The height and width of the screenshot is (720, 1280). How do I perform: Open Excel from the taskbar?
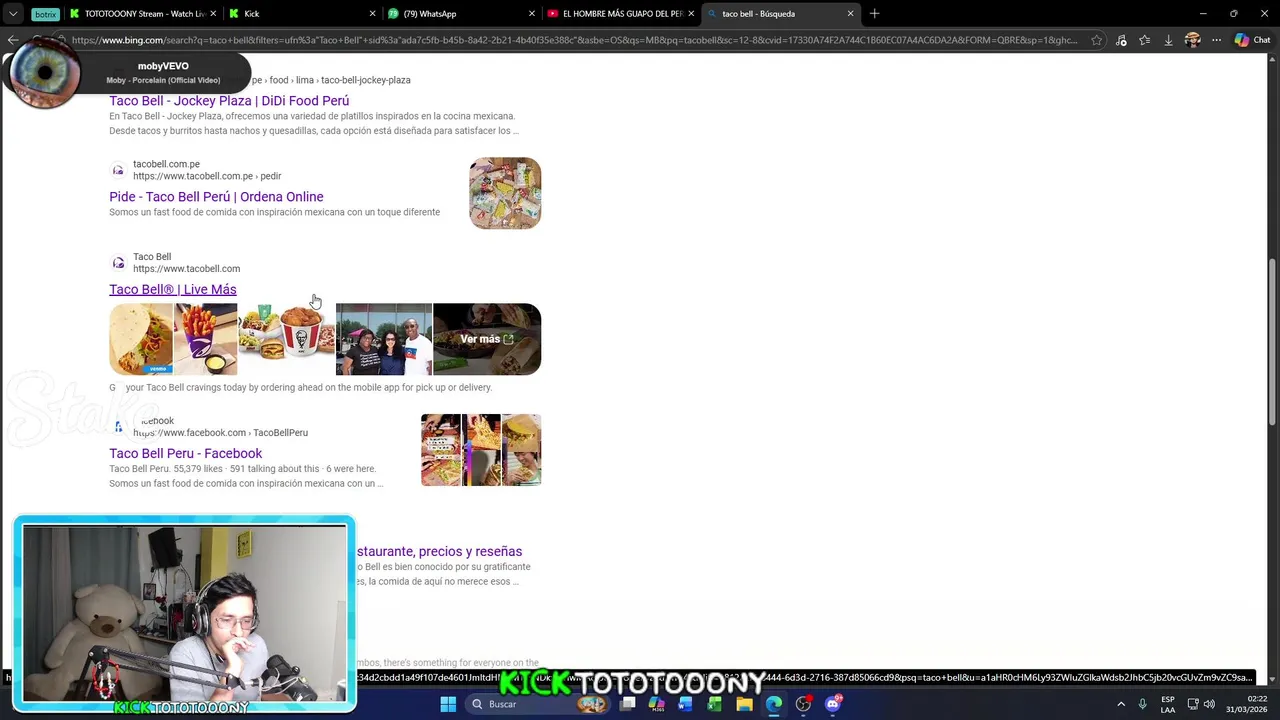click(x=714, y=704)
